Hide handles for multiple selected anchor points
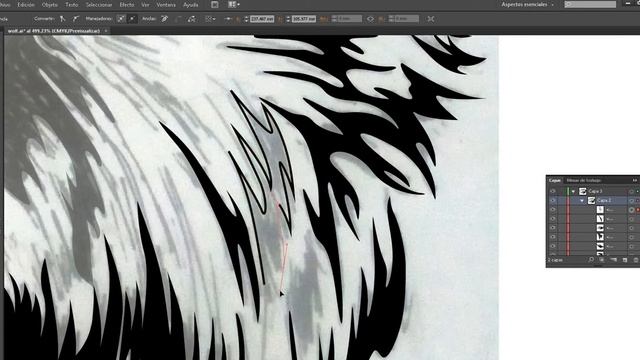 point(133,19)
